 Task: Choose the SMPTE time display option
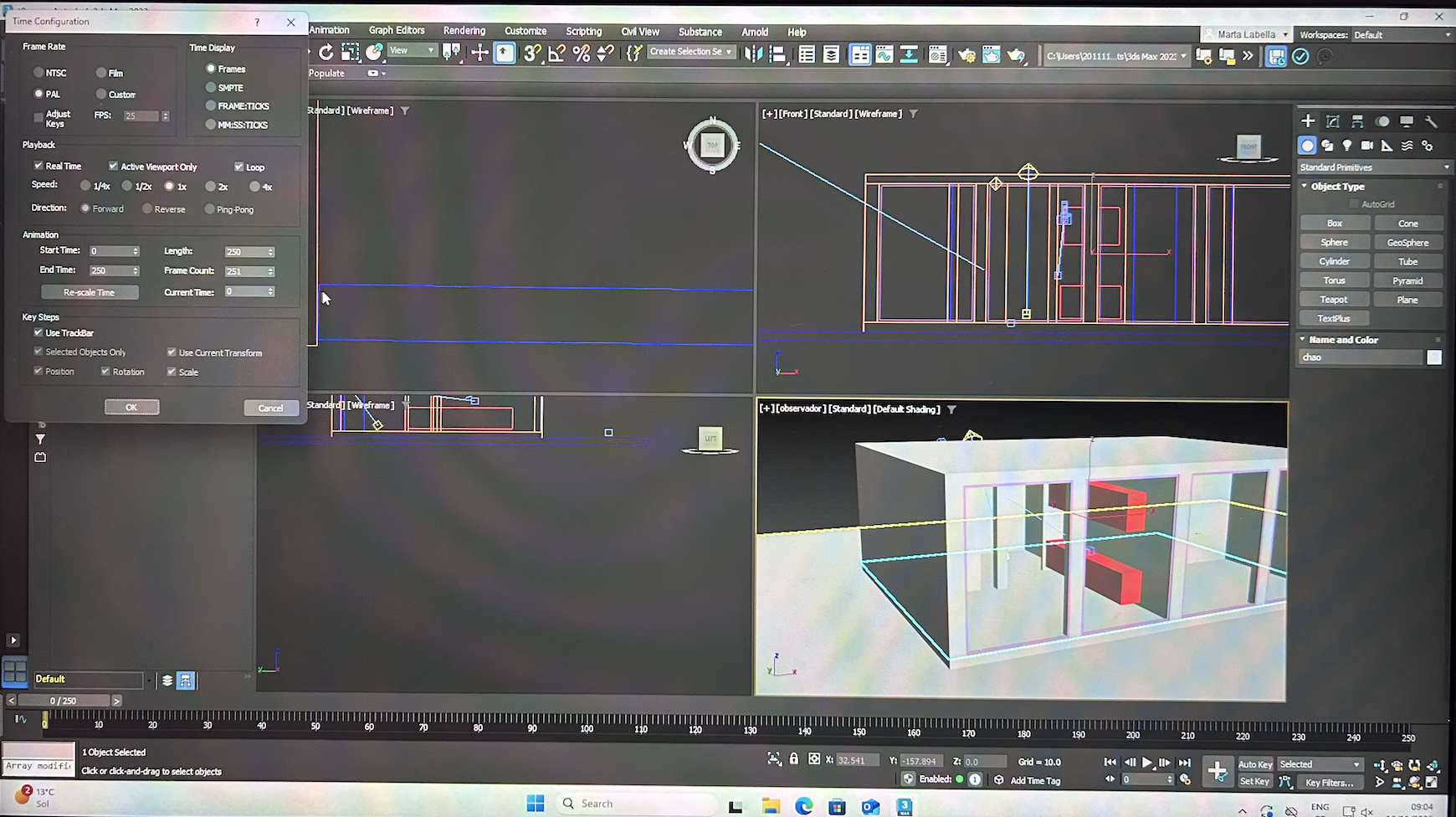211,87
